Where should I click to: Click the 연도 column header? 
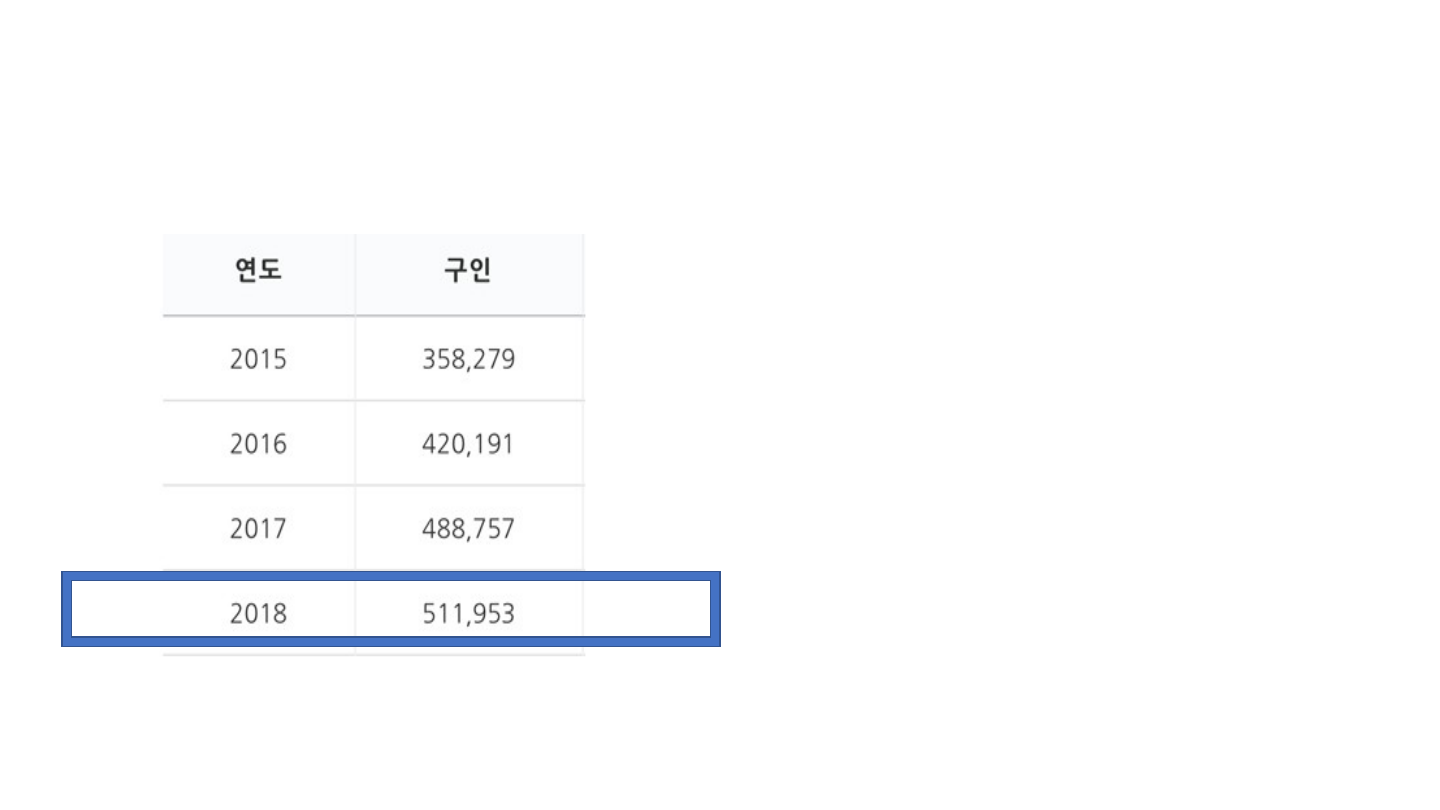[258, 271]
